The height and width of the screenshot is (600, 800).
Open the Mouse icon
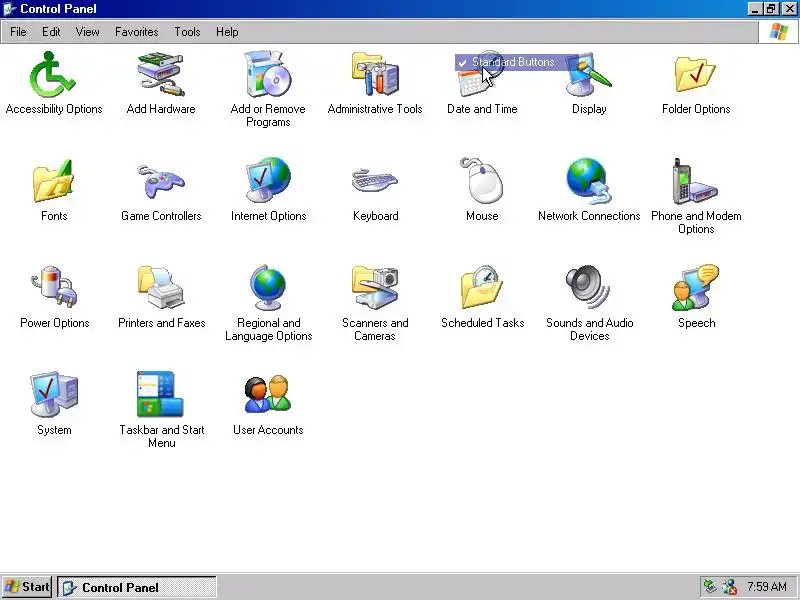pyautogui.click(x=482, y=182)
